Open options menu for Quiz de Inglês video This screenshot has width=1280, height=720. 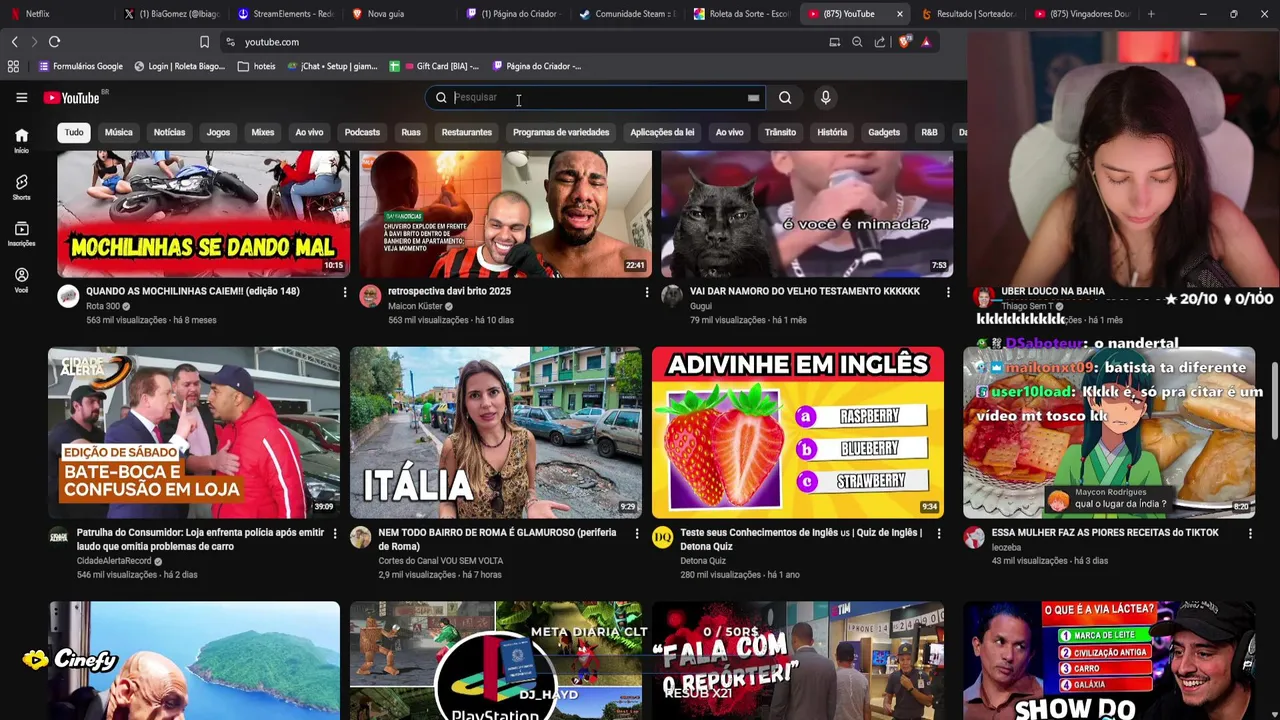point(938,534)
